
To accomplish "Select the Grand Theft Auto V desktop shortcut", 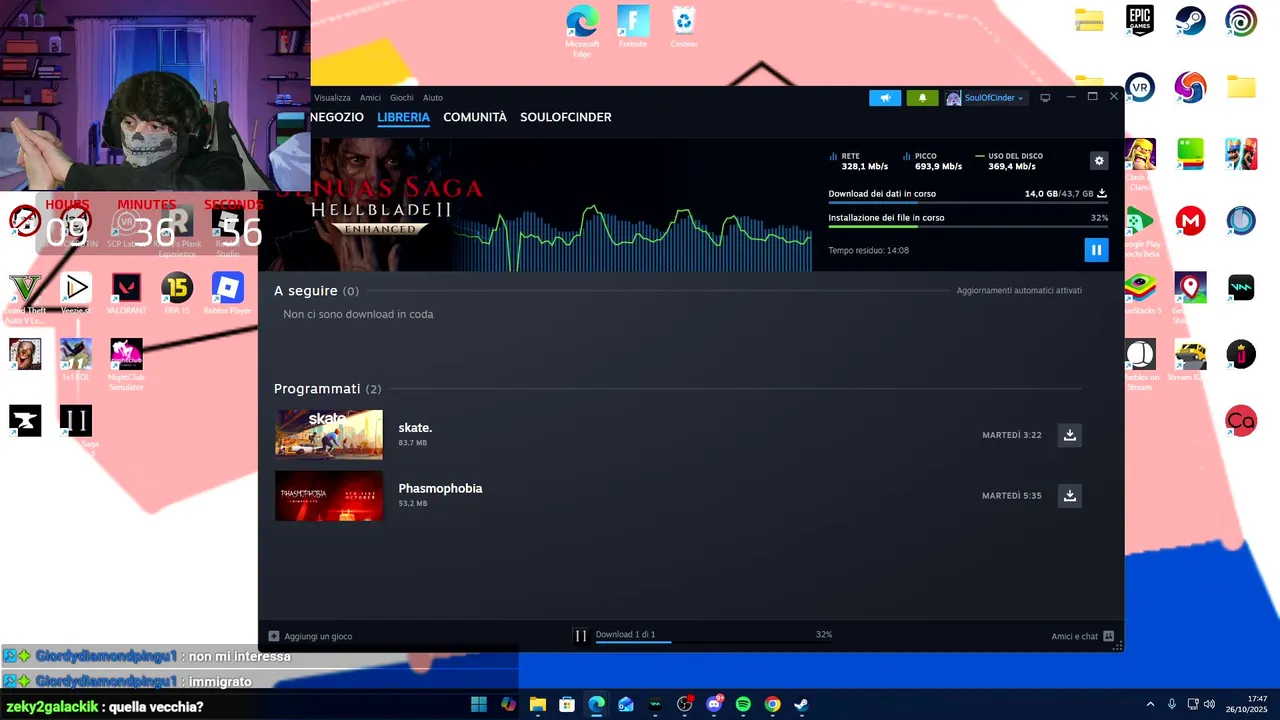I will pyautogui.click(x=25, y=297).
